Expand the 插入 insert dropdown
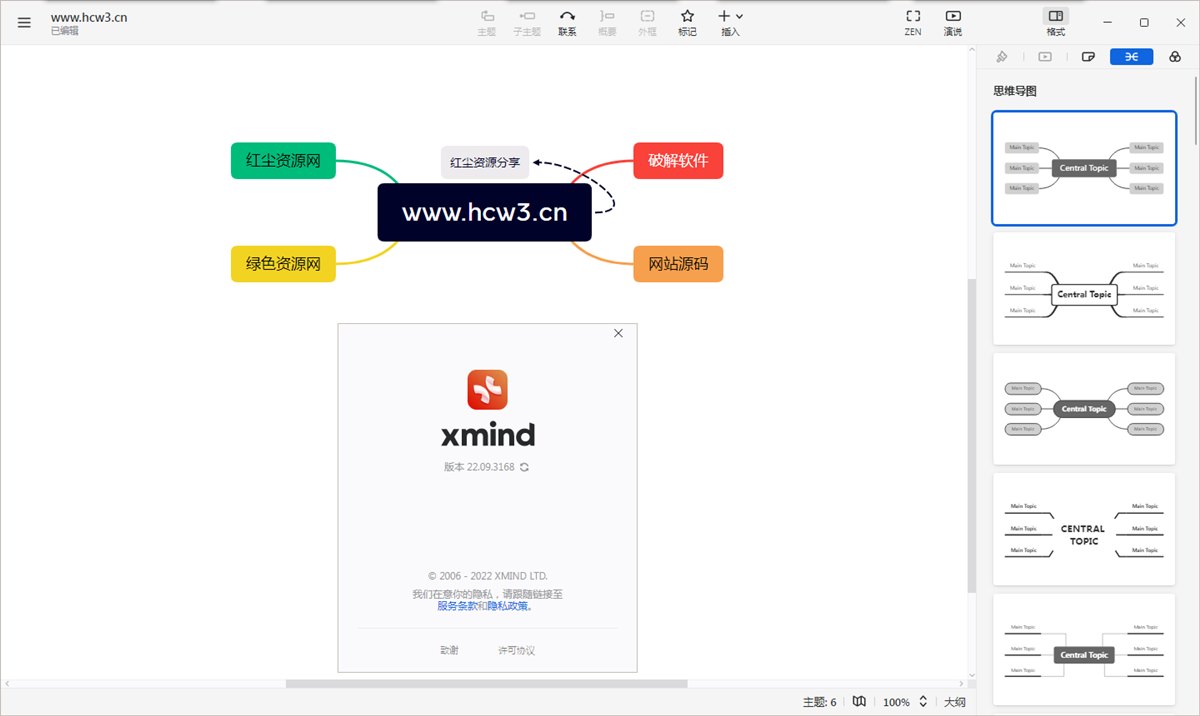The height and width of the screenshot is (716, 1200). 730,22
